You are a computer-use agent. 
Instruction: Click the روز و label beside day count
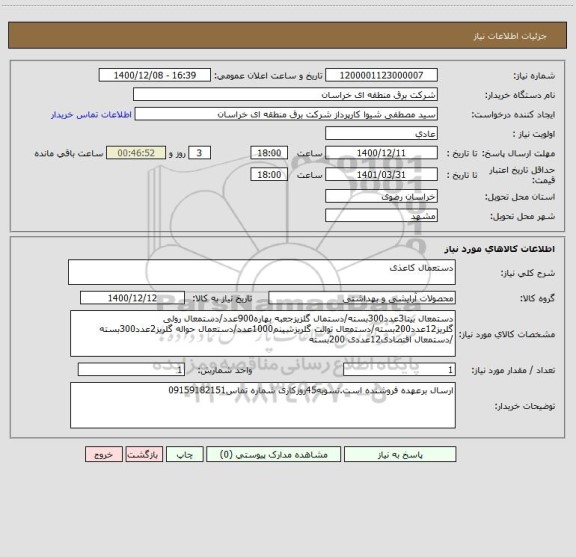coord(177,153)
